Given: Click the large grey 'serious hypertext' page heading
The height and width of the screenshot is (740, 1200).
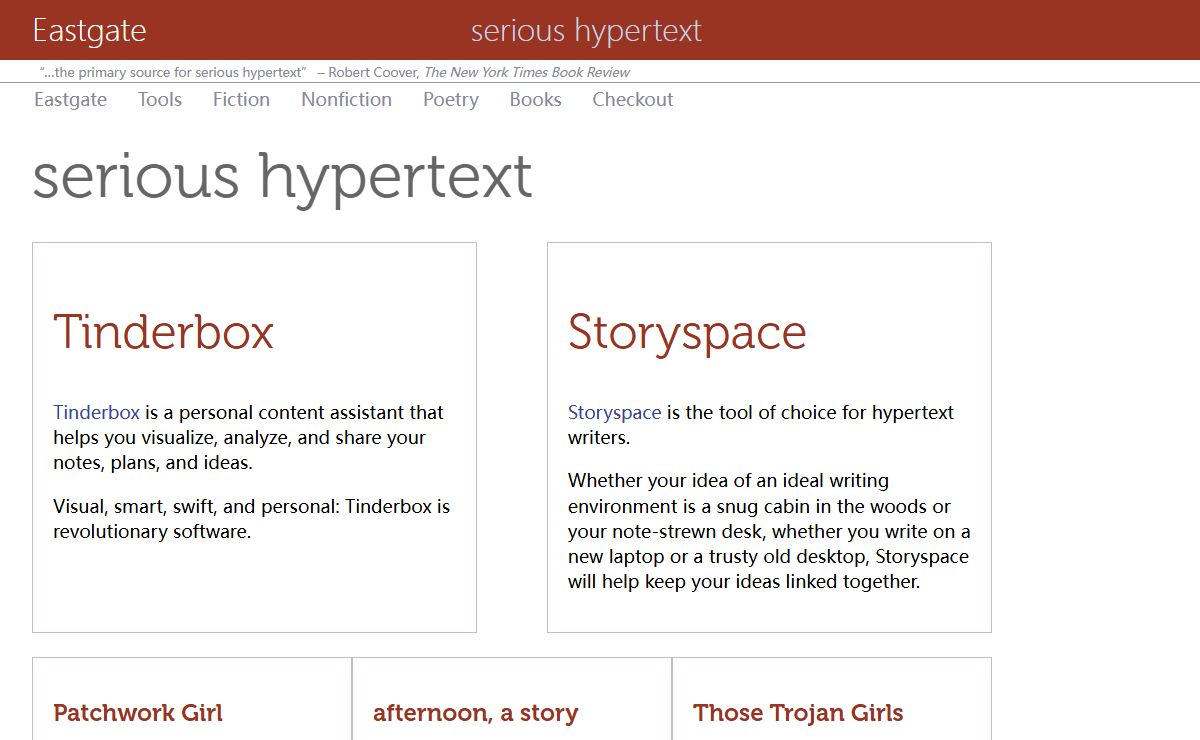Looking at the screenshot, I should (x=282, y=176).
